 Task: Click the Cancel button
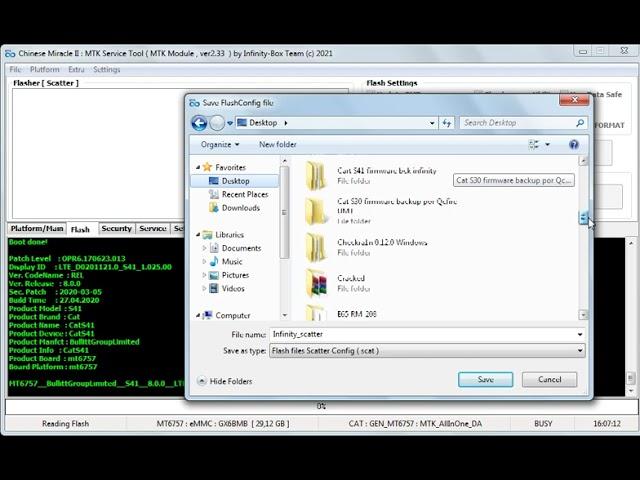pos(549,380)
